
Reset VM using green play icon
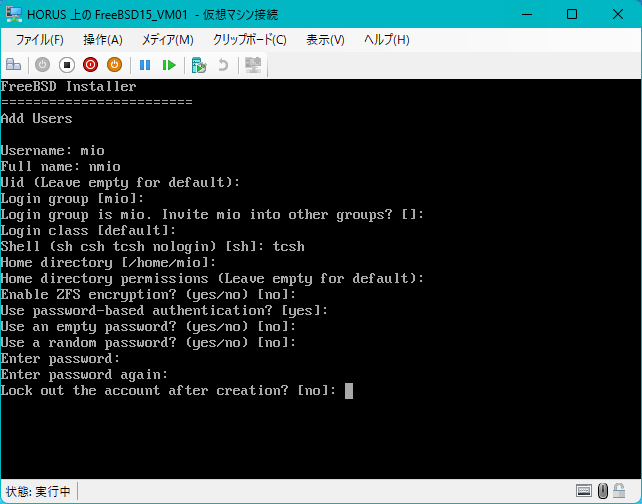click(x=169, y=65)
